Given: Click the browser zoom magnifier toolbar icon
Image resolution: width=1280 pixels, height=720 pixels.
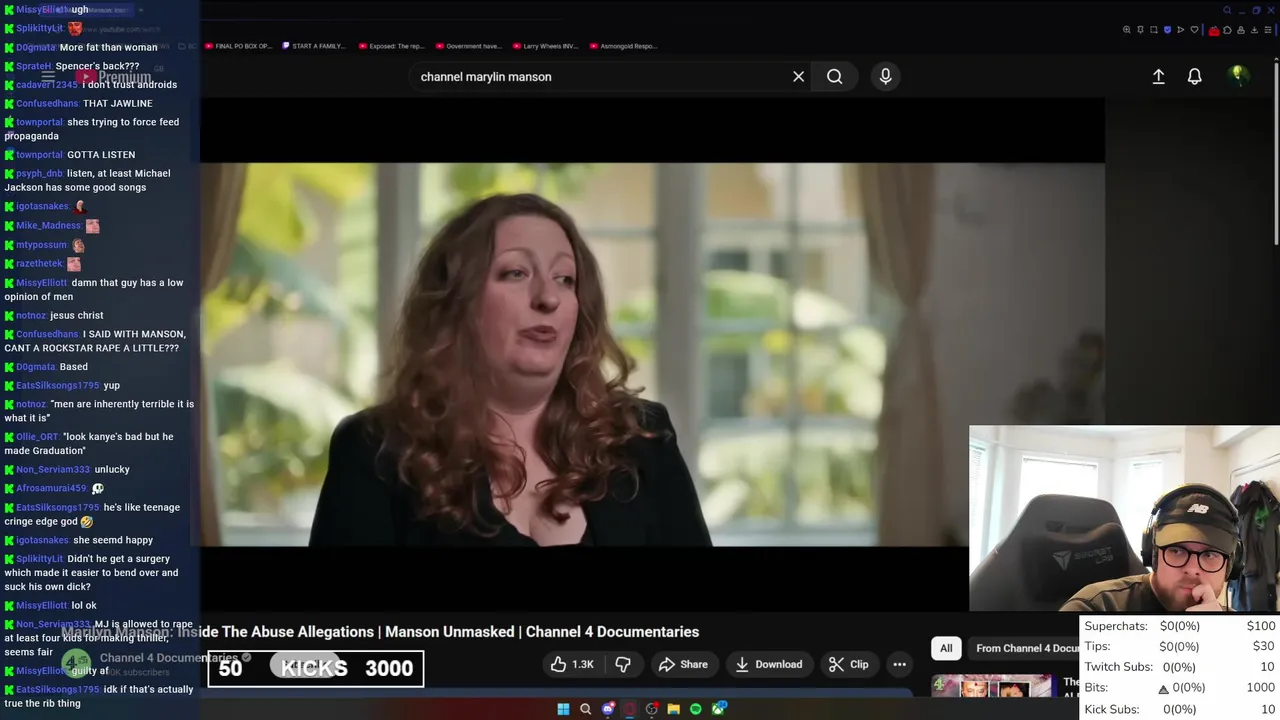Looking at the screenshot, I should pyautogui.click(x=1127, y=30).
